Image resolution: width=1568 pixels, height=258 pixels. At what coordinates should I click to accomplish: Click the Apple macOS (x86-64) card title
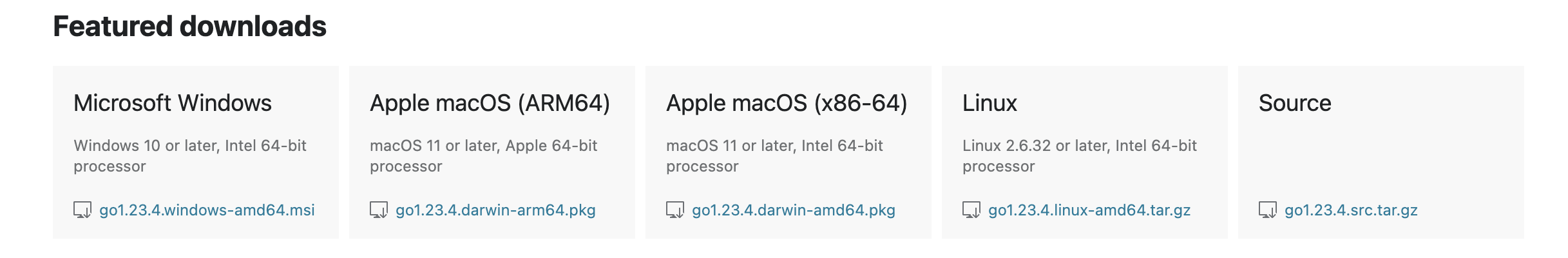tap(787, 103)
